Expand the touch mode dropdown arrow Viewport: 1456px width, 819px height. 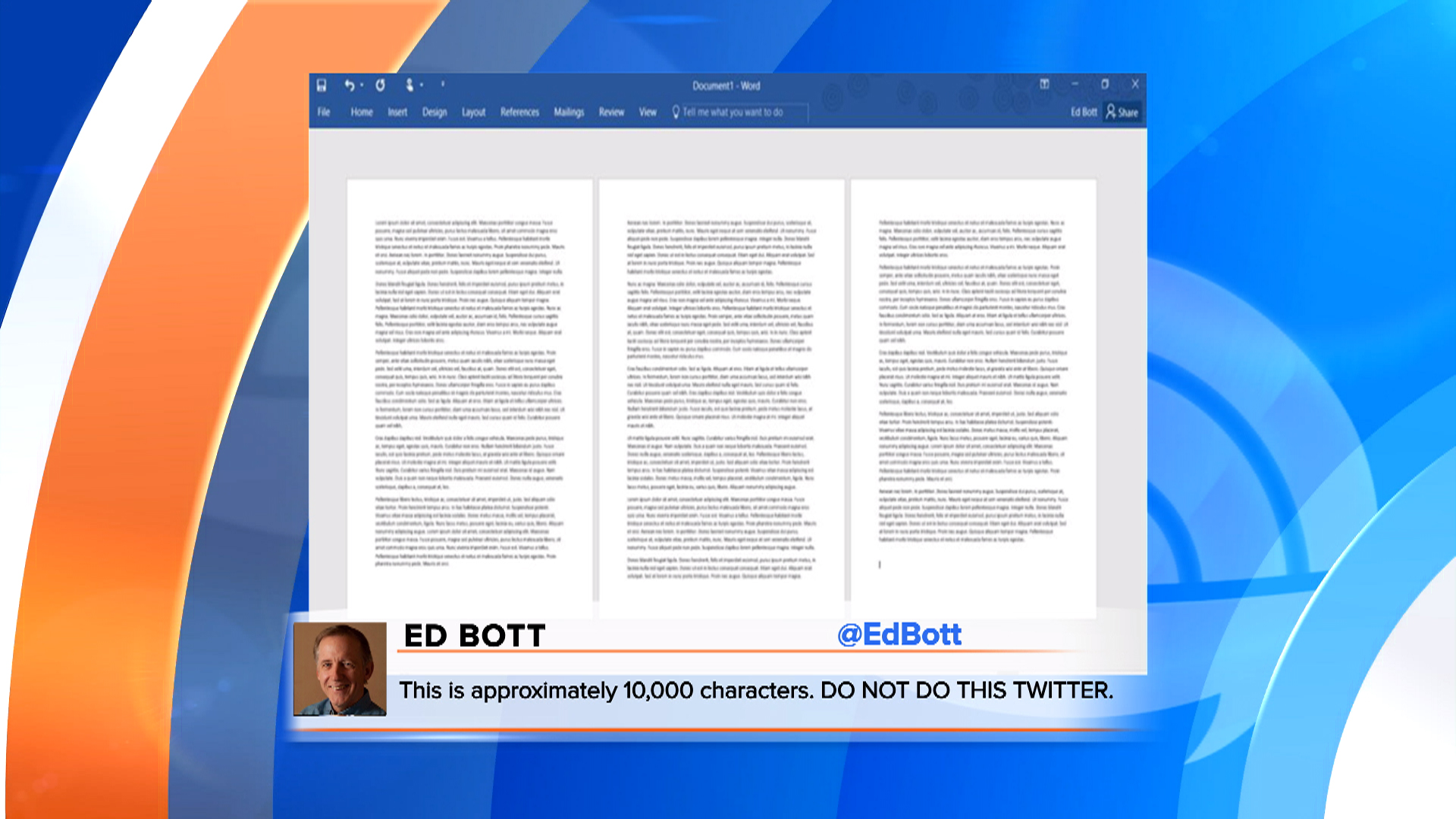coord(422,85)
